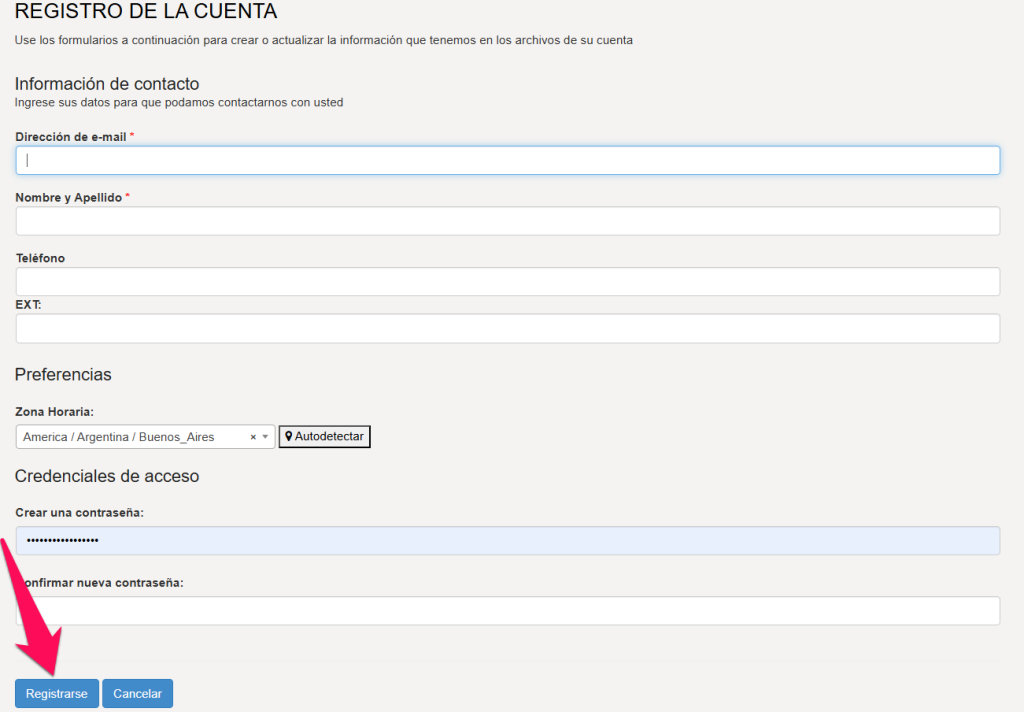Click the location pin icon beside Autodetectar
Viewport: 1024px width, 712px height.
point(289,437)
